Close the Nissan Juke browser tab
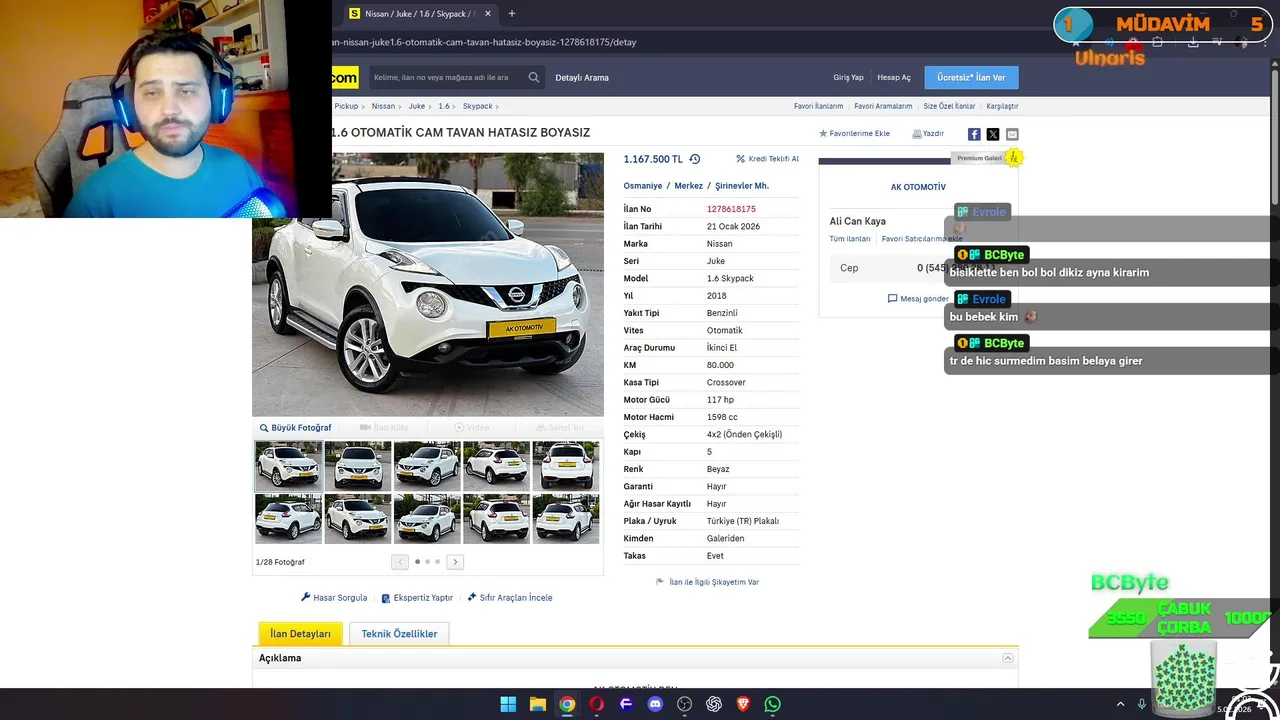This screenshot has height=720, width=1280. pos(488,13)
